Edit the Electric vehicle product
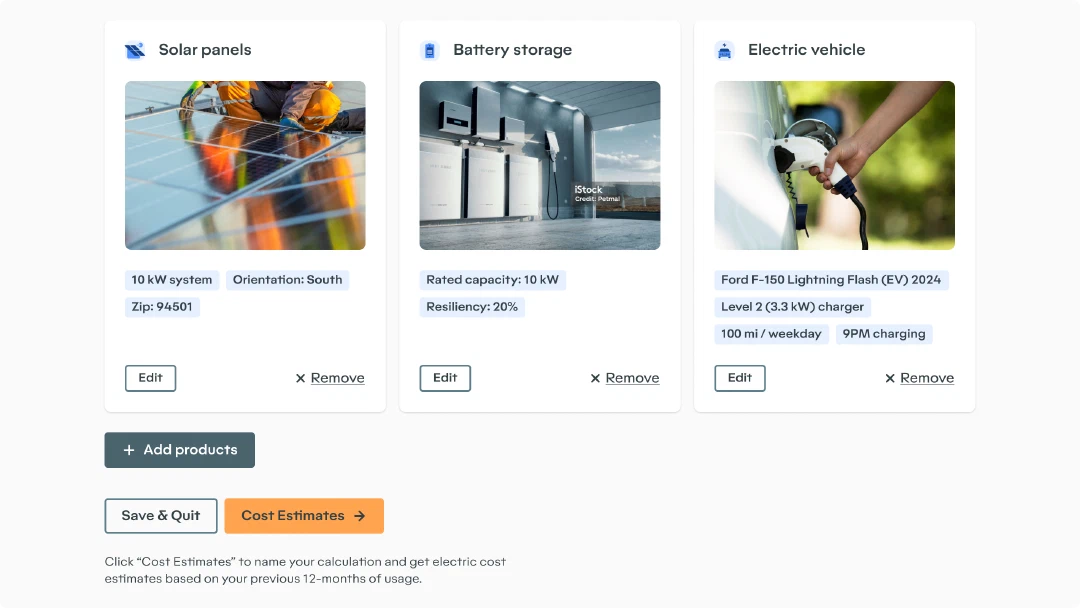Screen dimensions: 1080x608 (740, 378)
